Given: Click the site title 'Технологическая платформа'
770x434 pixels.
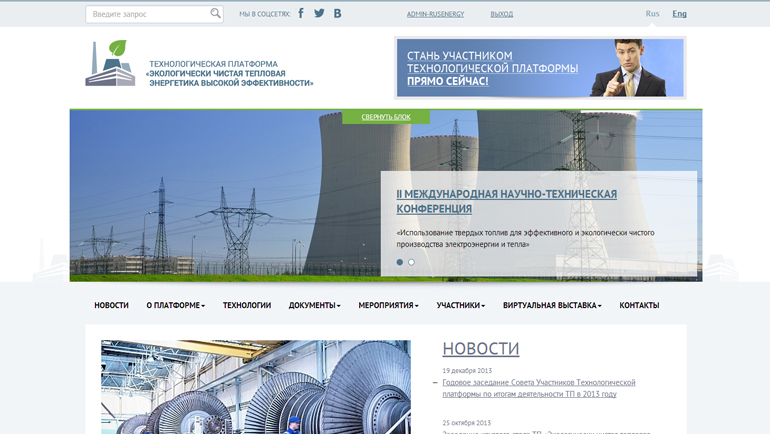Looking at the screenshot, I should [x=231, y=74].
